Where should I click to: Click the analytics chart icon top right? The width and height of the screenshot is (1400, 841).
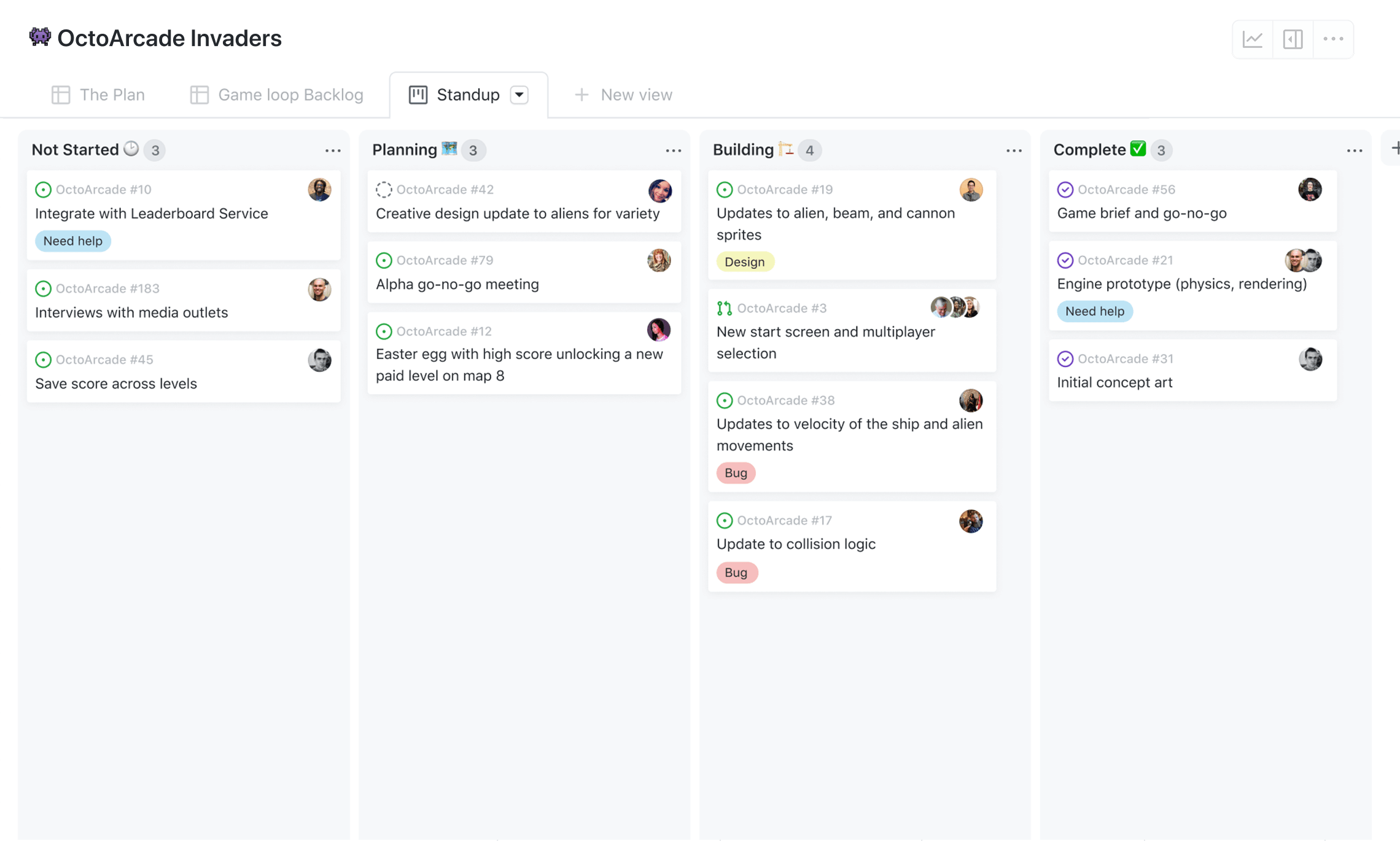coord(1253,40)
